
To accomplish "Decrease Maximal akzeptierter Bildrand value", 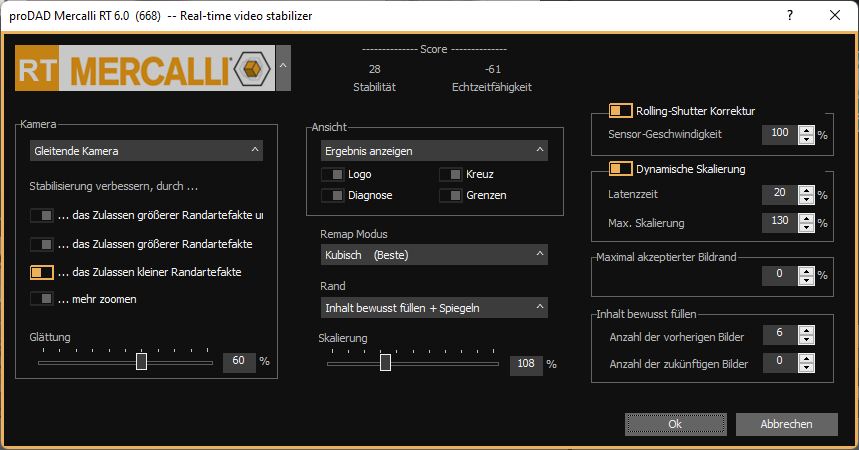I will point(806,281).
